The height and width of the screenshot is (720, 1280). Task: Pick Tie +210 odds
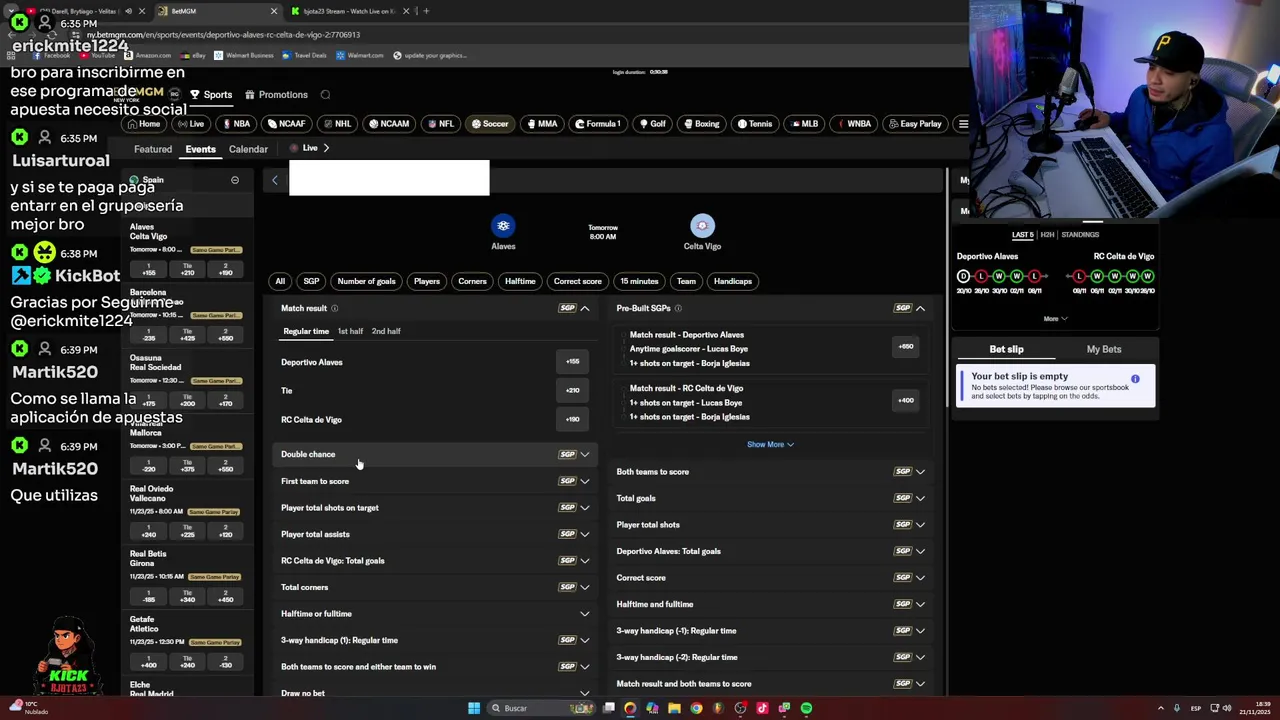tap(572, 391)
